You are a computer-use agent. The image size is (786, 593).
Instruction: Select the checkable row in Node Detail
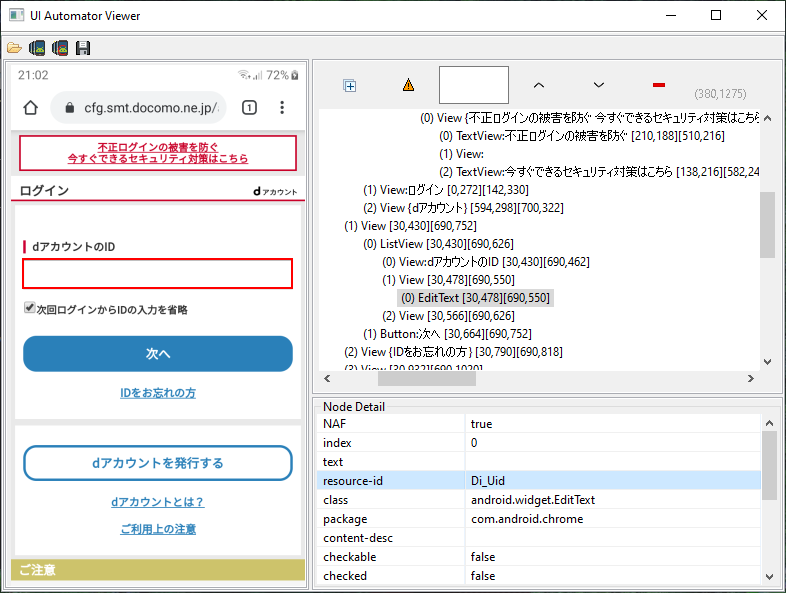pos(539,557)
